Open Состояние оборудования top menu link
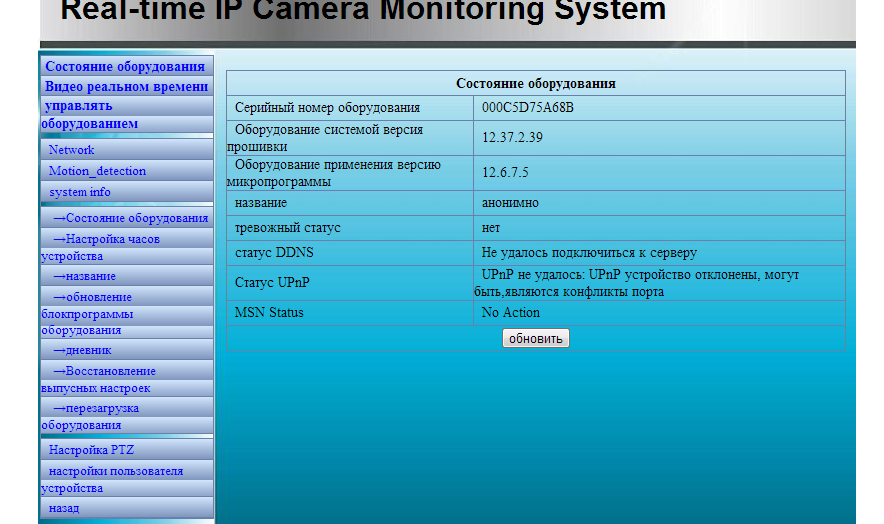 click(125, 66)
